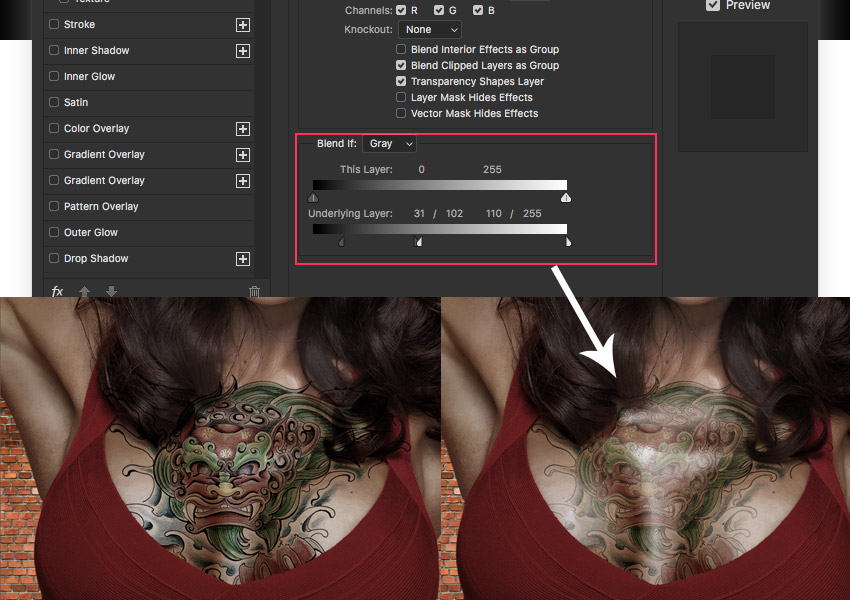Uncheck Transparency Shapes Layer option
Screen dimensions: 850x600
click(x=401, y=81)
